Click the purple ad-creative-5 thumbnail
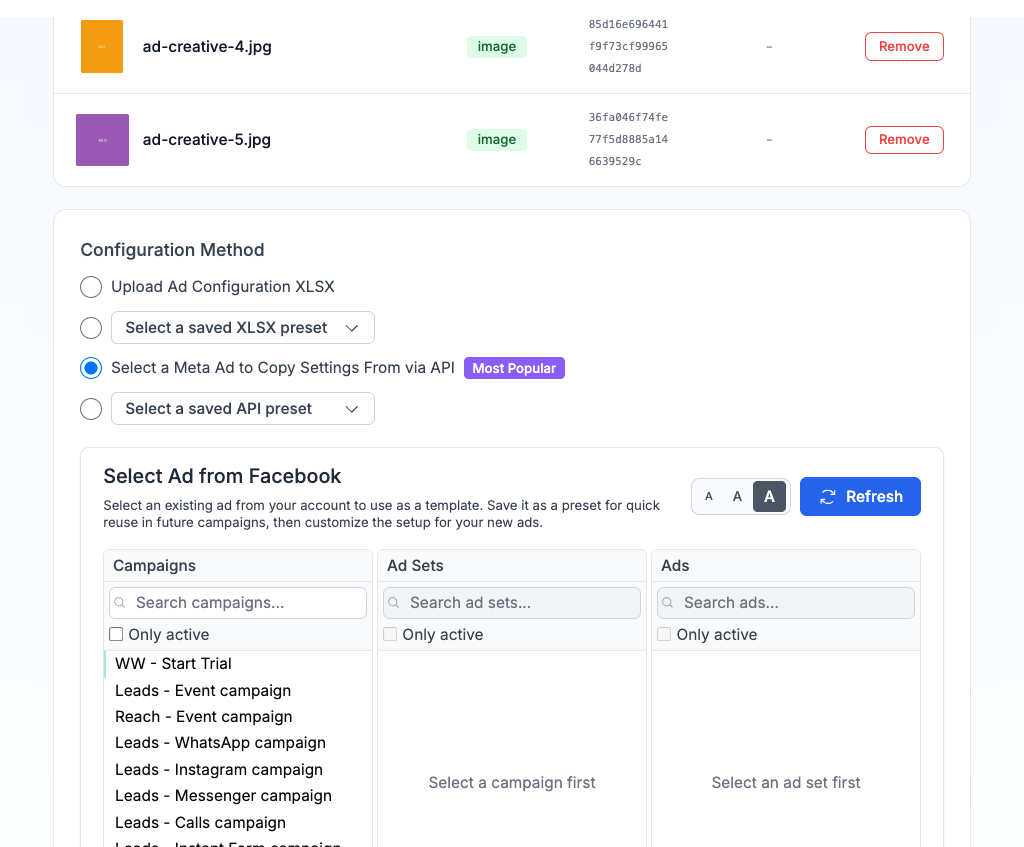 point(102,140)
